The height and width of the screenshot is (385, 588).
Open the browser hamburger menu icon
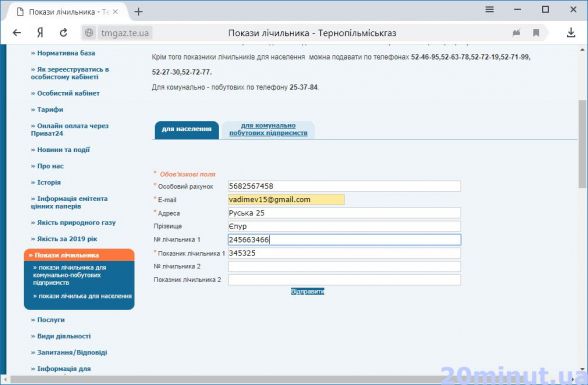[490, 9]
